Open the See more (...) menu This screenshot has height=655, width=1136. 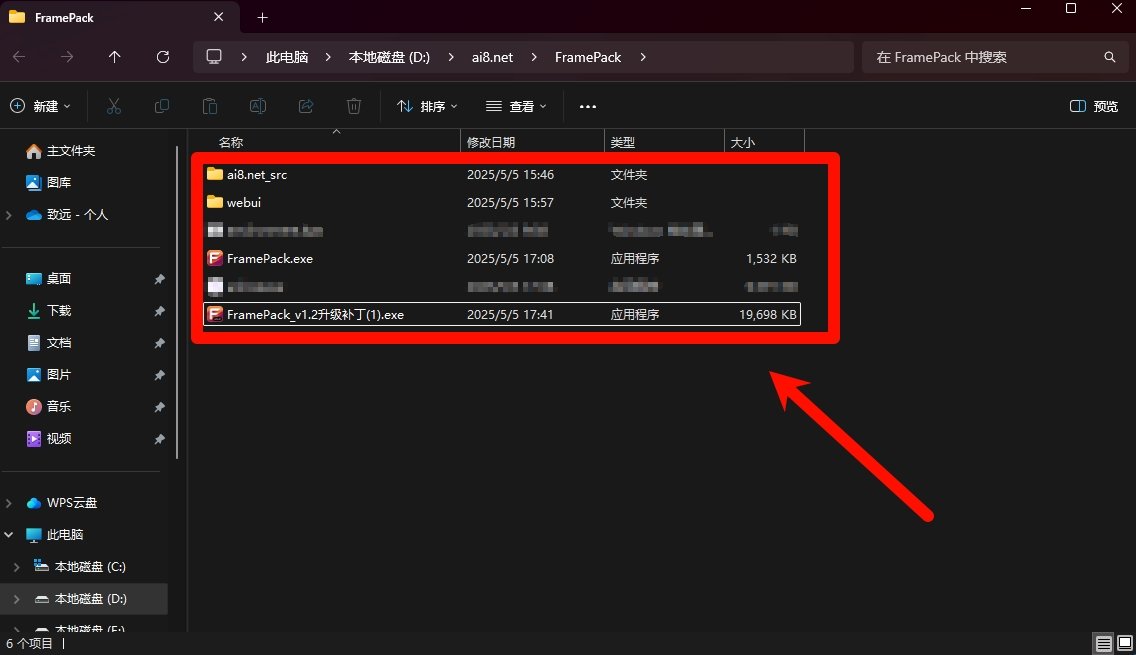point(587,106)
